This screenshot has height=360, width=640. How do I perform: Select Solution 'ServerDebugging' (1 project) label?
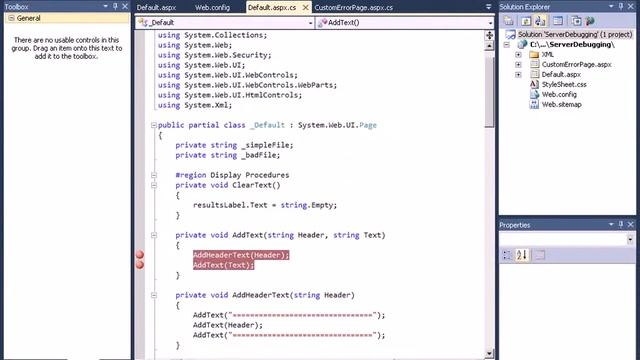tap(575, 35)
